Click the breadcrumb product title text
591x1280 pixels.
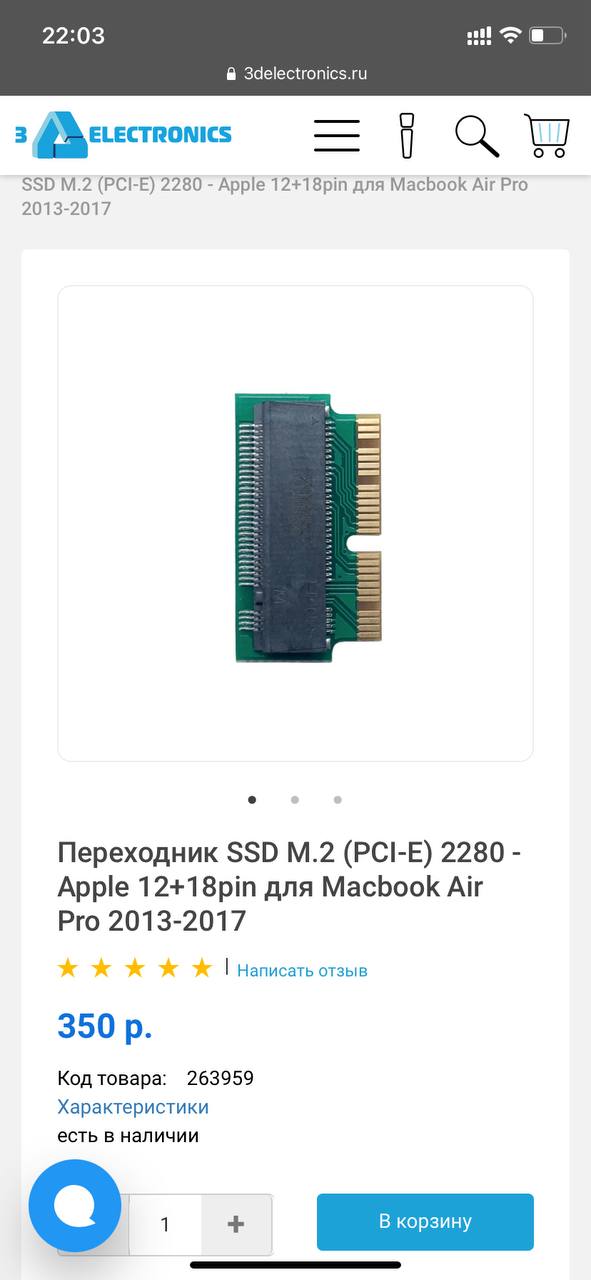click(275, 197)
